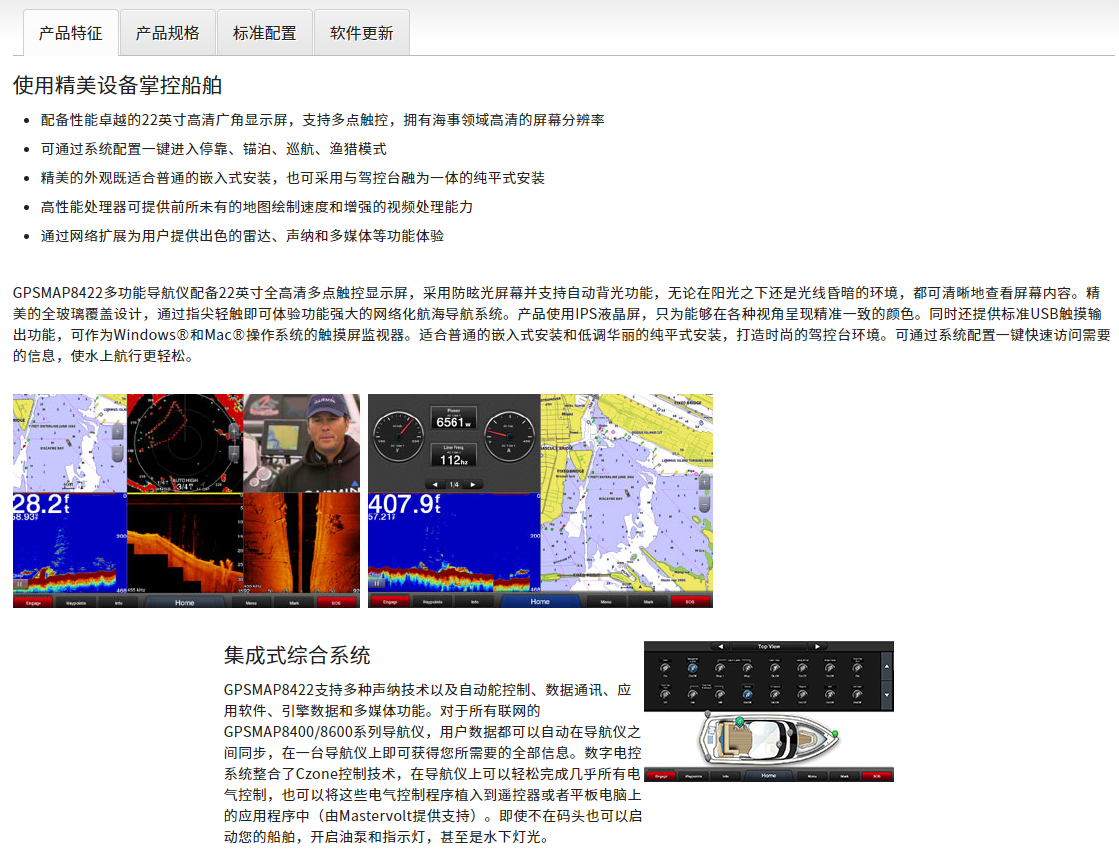Open the gauges and chart screenshot with 407.9 depth

540,501
